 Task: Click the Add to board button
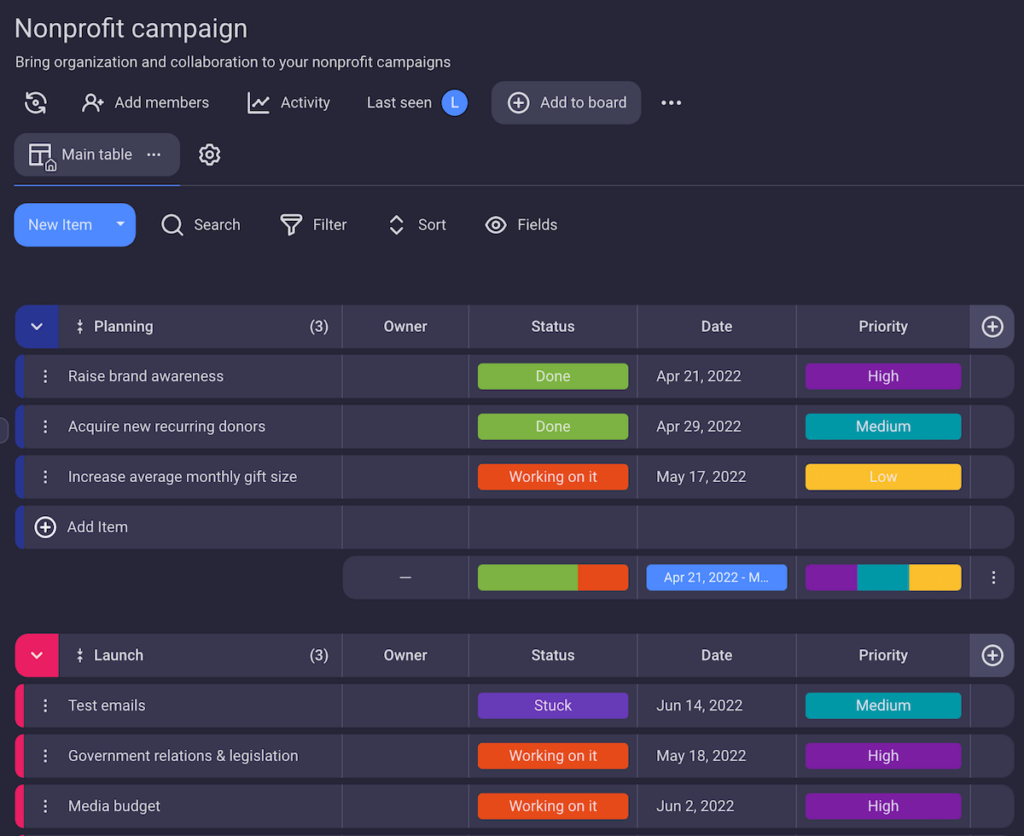click(x=566, y=102)
